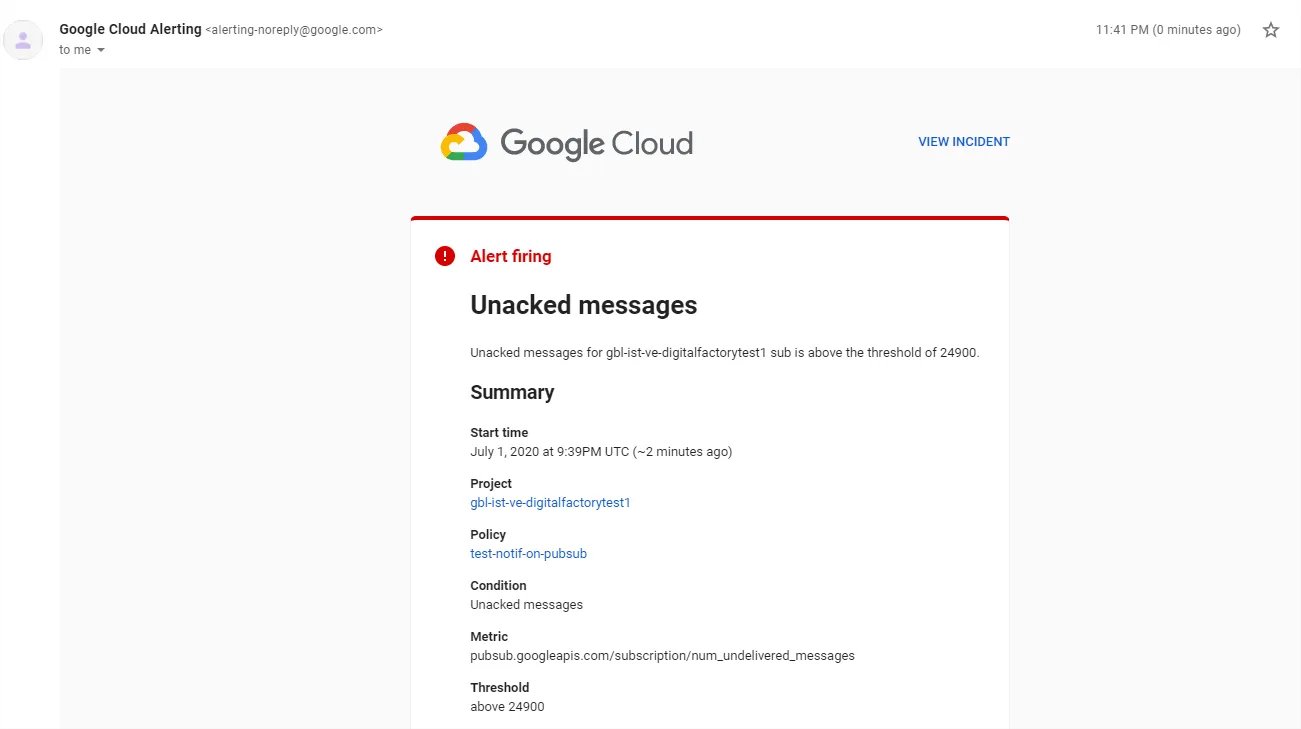
Task: Open the test-notif-on-pubsub policy link
Action: click(528, 554)
